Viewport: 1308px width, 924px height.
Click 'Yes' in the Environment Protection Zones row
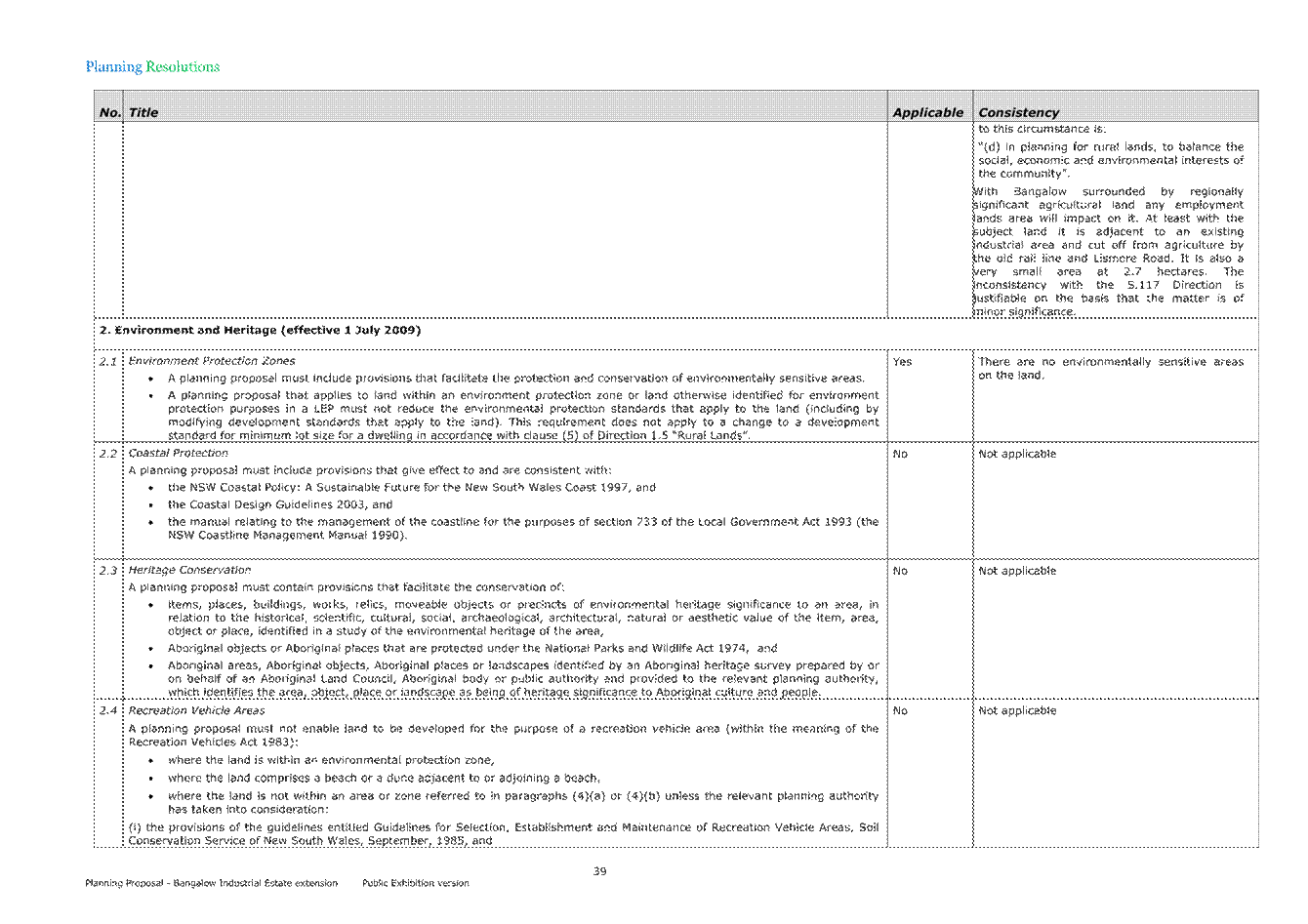(902, 362)
